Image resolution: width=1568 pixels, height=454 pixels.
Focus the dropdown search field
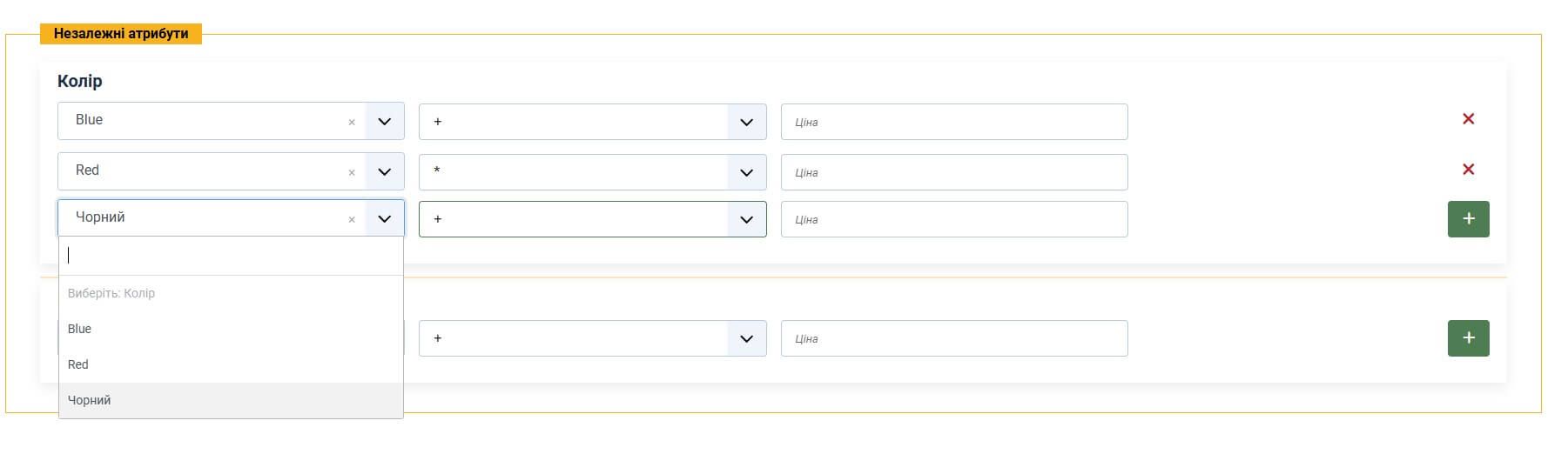tap(231, 256)
